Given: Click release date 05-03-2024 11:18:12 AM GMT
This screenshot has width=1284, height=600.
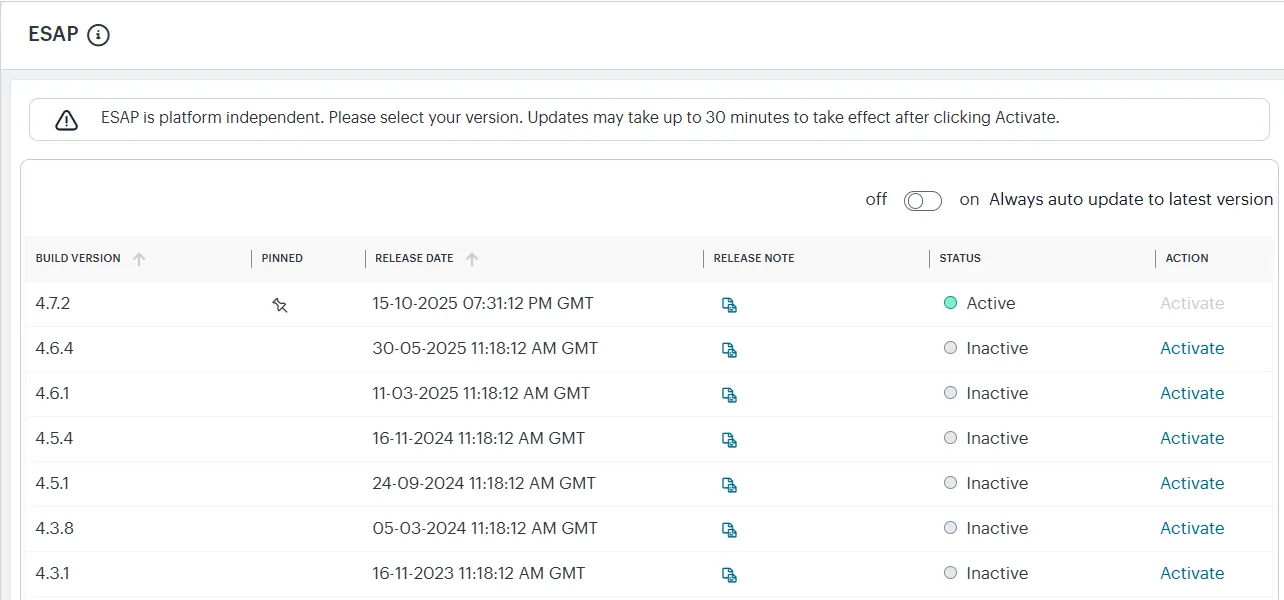Looking at the screenshot, I should click(485, 528).
